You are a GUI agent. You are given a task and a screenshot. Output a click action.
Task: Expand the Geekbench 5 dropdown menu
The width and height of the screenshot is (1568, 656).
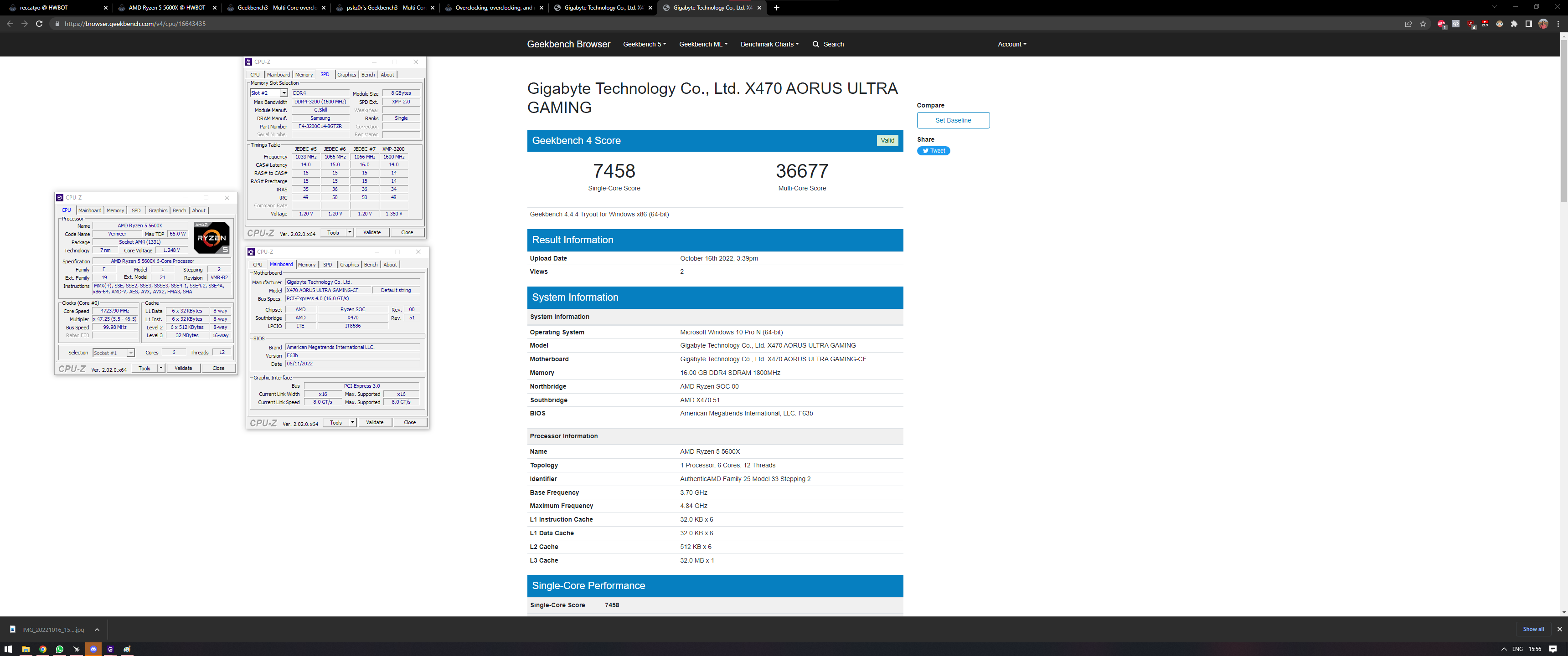[645, 45]
